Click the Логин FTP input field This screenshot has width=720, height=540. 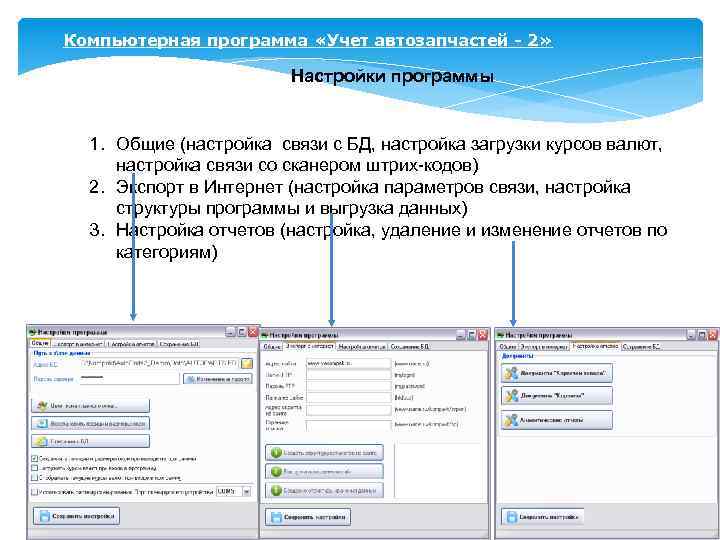(349, 375)
